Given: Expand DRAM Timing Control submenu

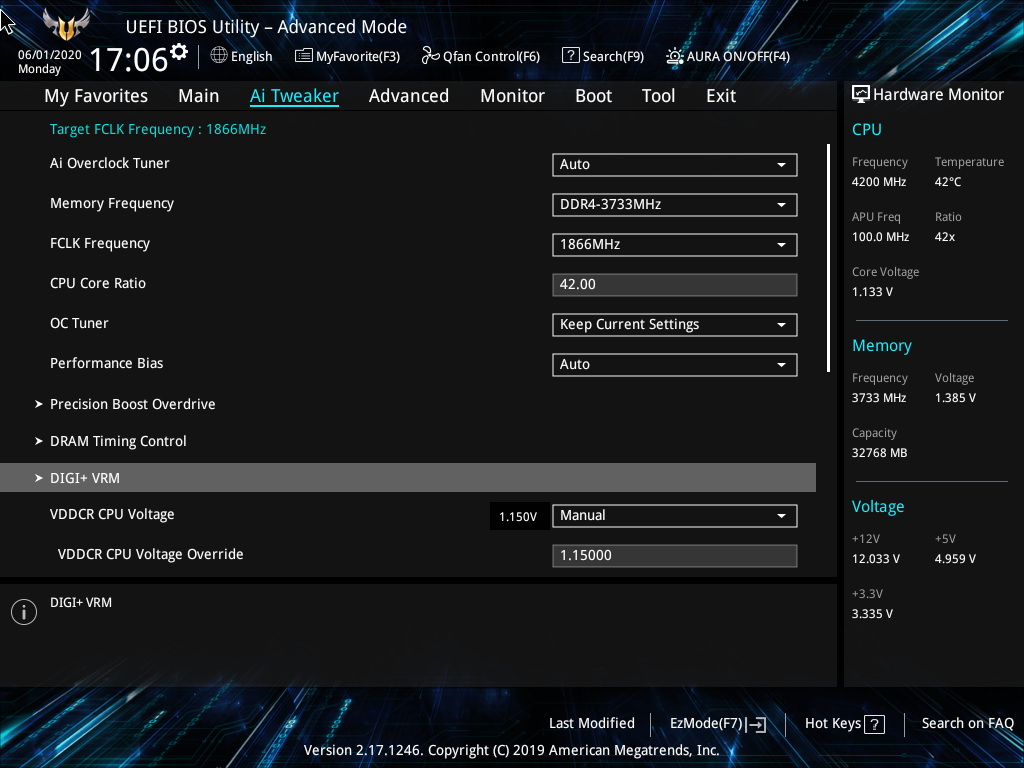Looking at the screenshot, I should (x=118, y=441).
